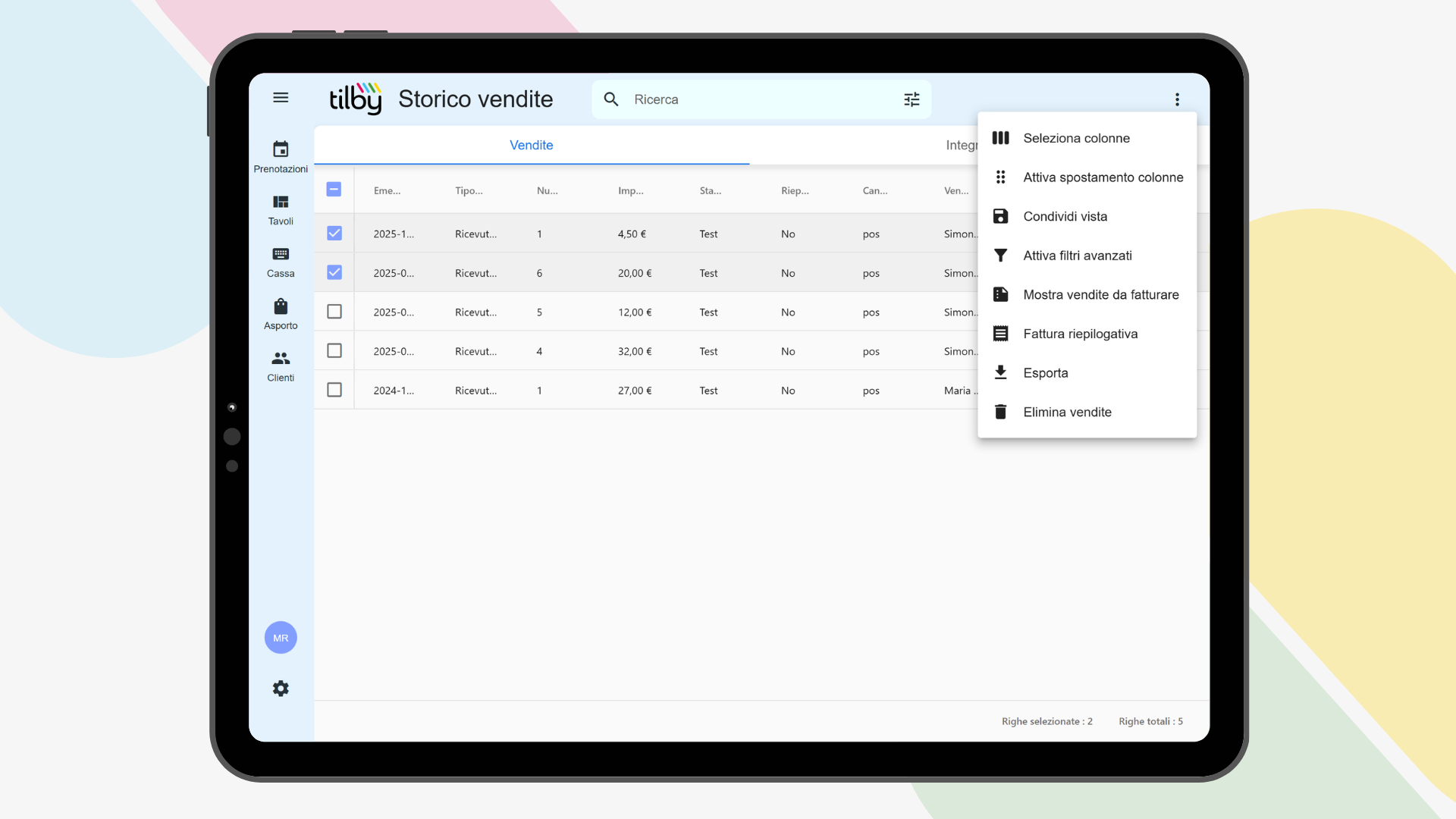
Task: Check the 27,00 € sale row checkbox
Action: 334,390
